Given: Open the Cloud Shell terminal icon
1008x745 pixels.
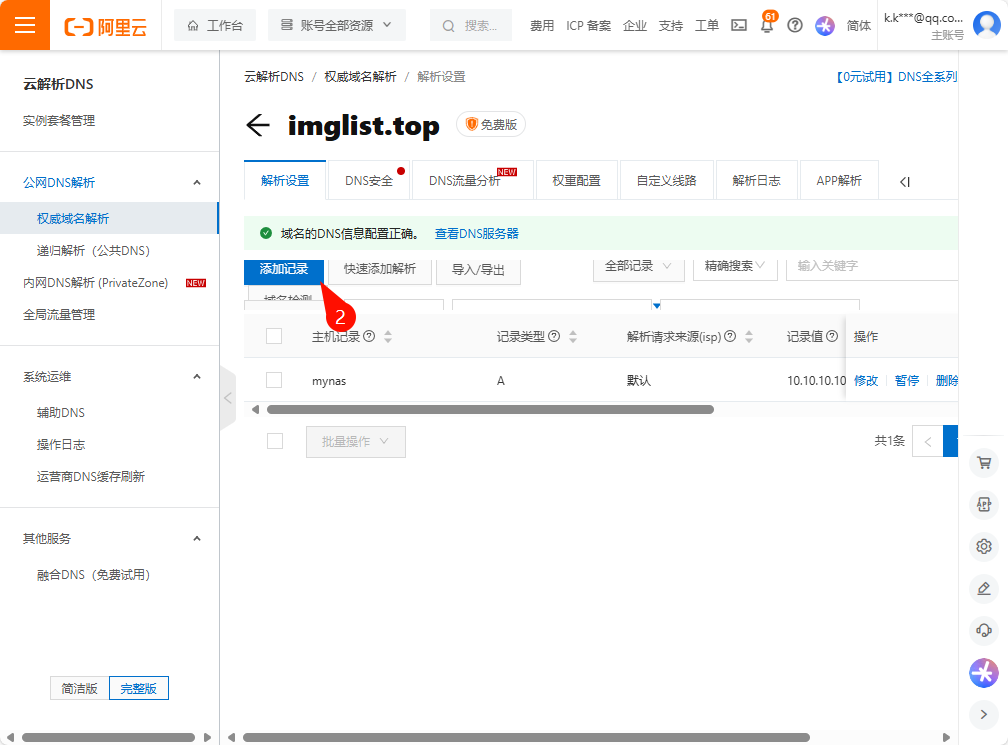Looking at the screenshot, I should [x=739, y=26].
